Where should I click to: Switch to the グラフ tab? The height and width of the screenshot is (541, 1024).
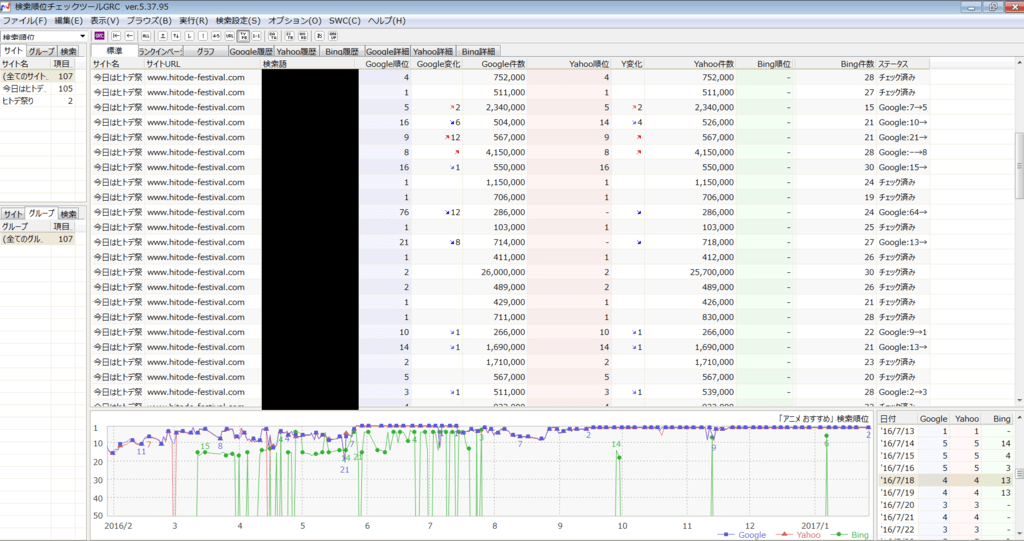click(x=205, y=51)
